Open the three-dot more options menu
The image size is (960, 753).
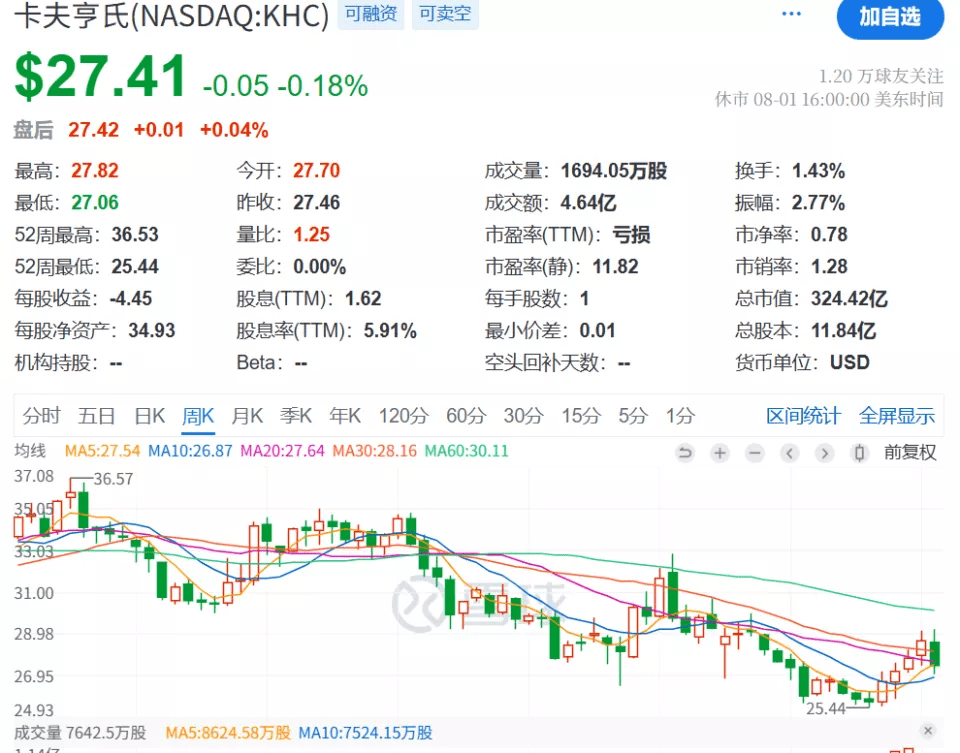tap(791, 15)
